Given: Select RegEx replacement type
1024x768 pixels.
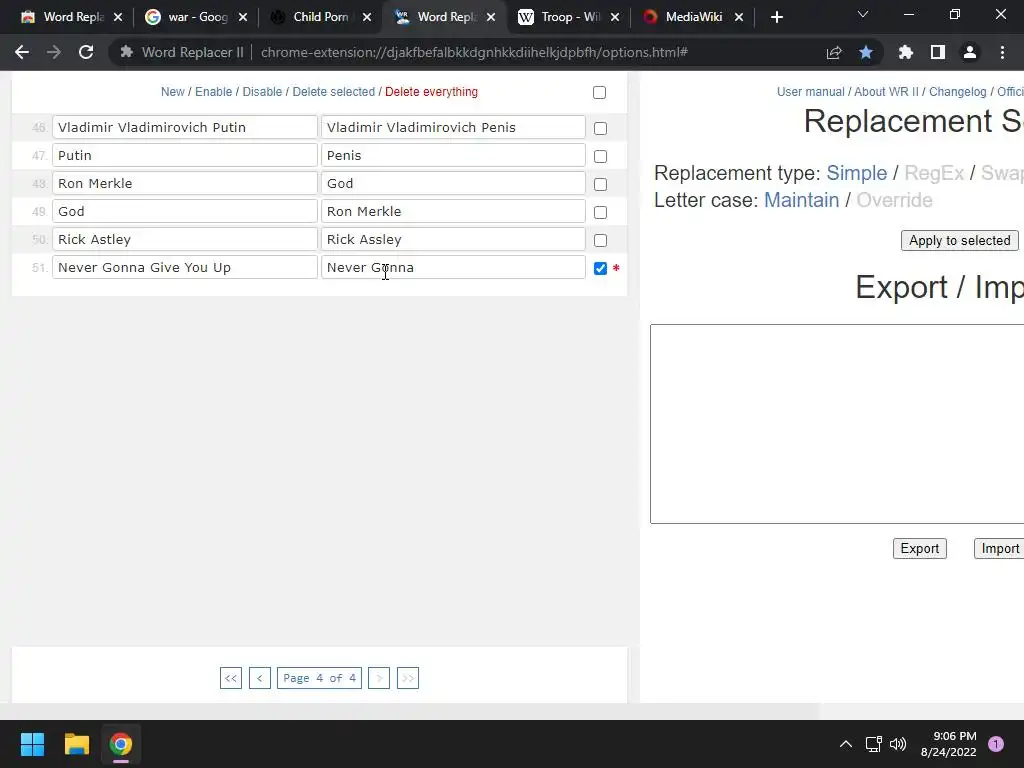Looking at the screenshot, I should [x=934, y=173].
